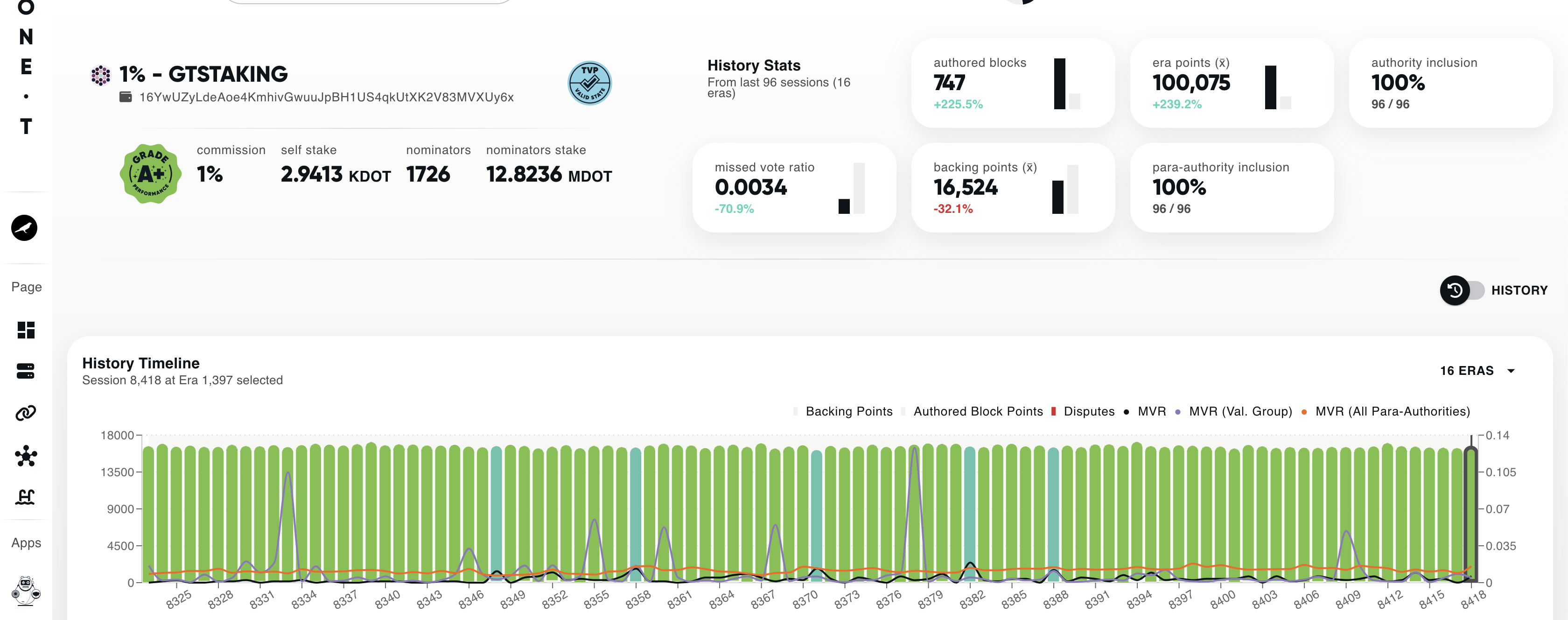The image size is (1568, 620).
Task: Click the backing points mini bar chart
Action: [x=1065, y=190]
